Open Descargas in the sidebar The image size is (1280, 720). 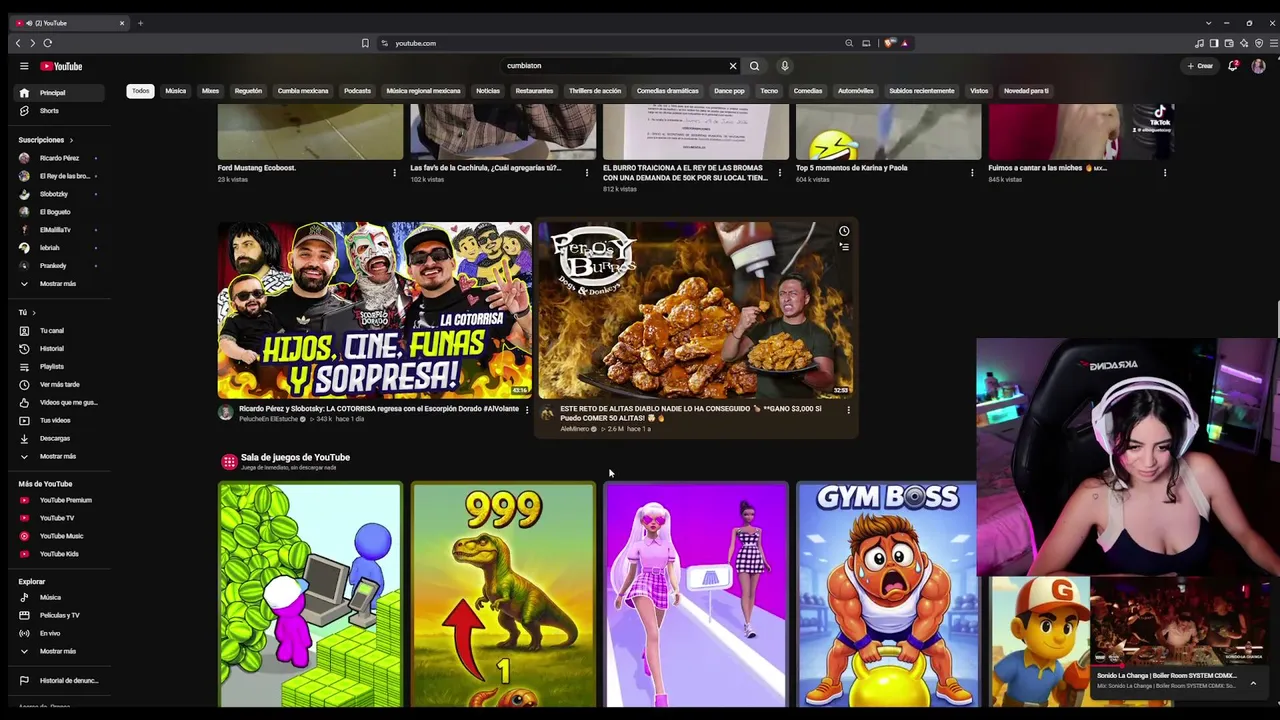click(60, 438)
